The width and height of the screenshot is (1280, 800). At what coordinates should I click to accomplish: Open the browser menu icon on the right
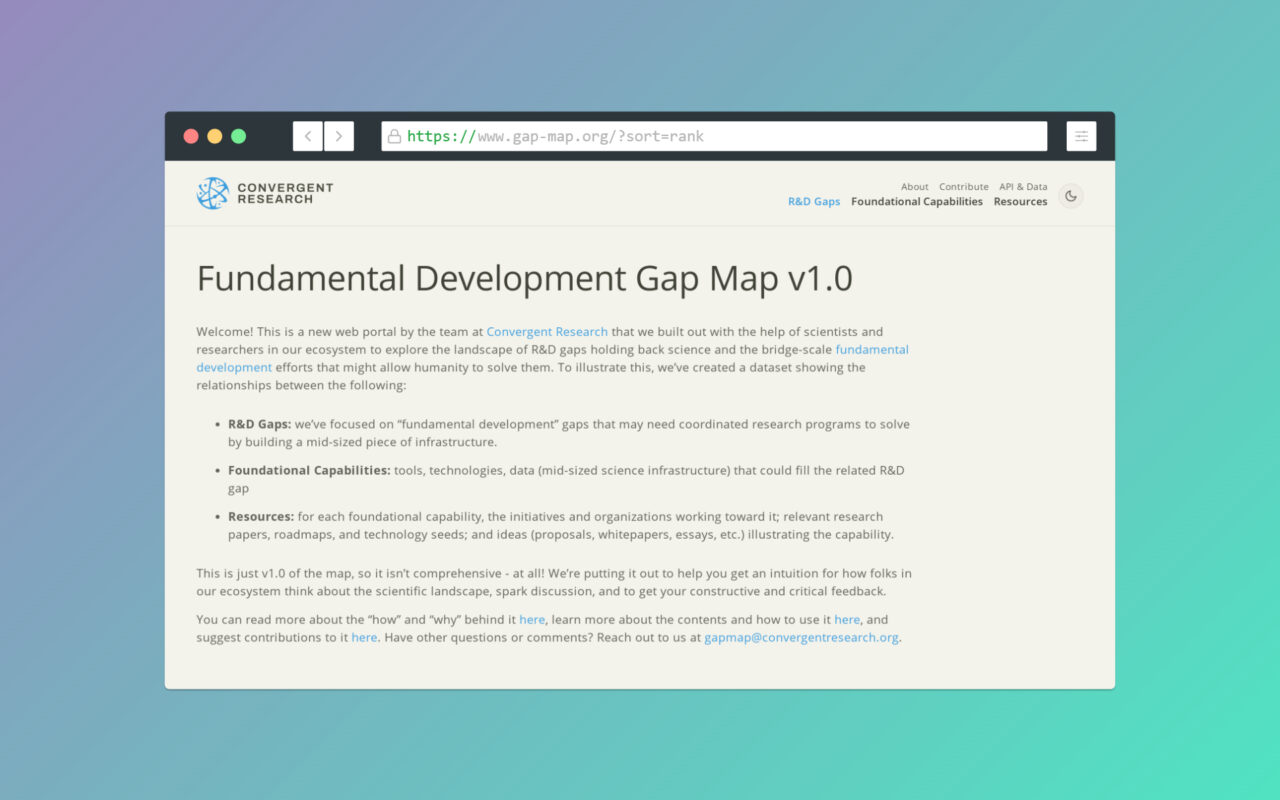(x=1081, y=136)
